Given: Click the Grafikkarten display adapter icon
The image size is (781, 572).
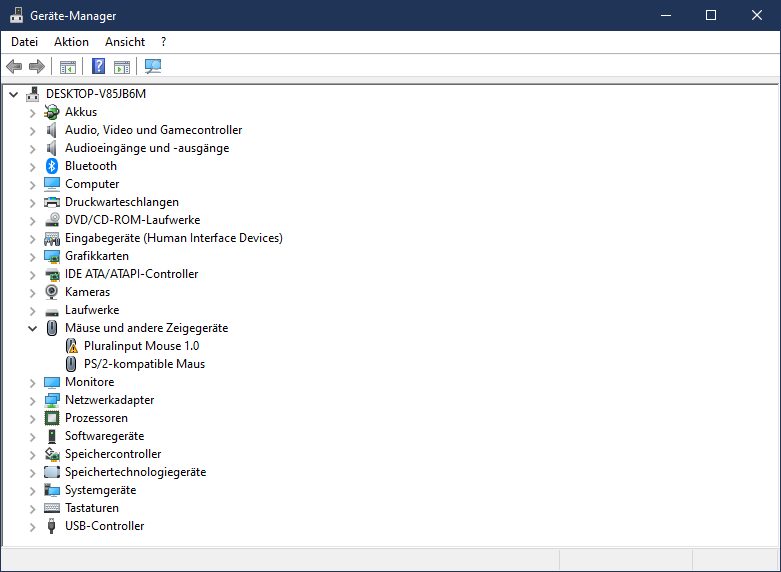Looking at the screenshot, I should point(52,256).
